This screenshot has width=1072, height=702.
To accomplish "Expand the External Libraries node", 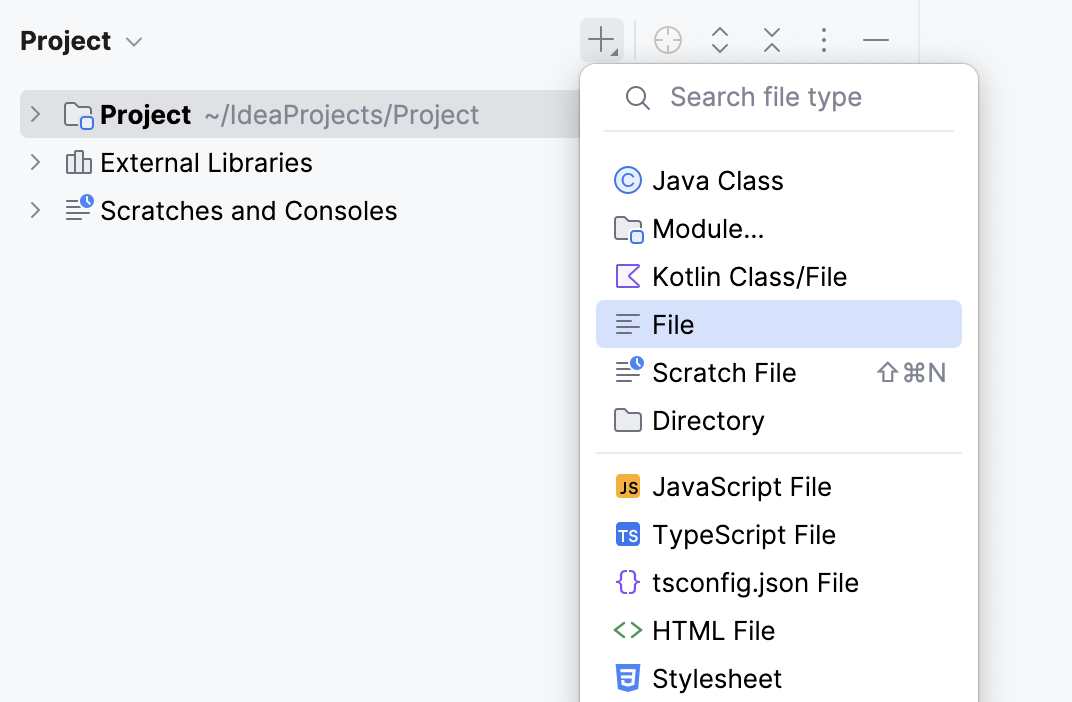I will point(35,162).
